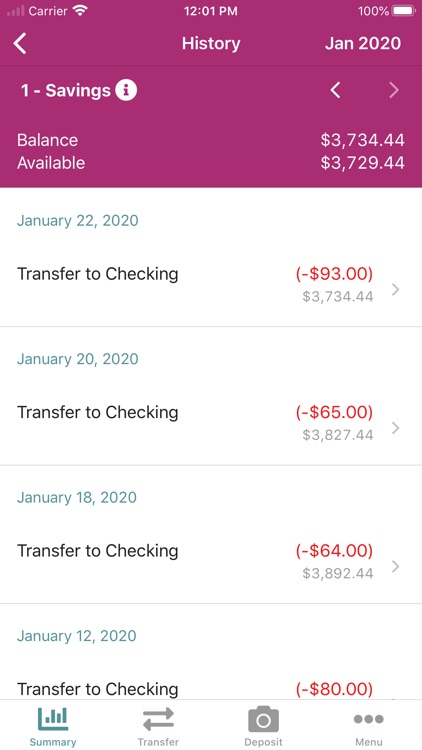
Task: Open the Transfer arrows icon
Action: tap(158, 719)
